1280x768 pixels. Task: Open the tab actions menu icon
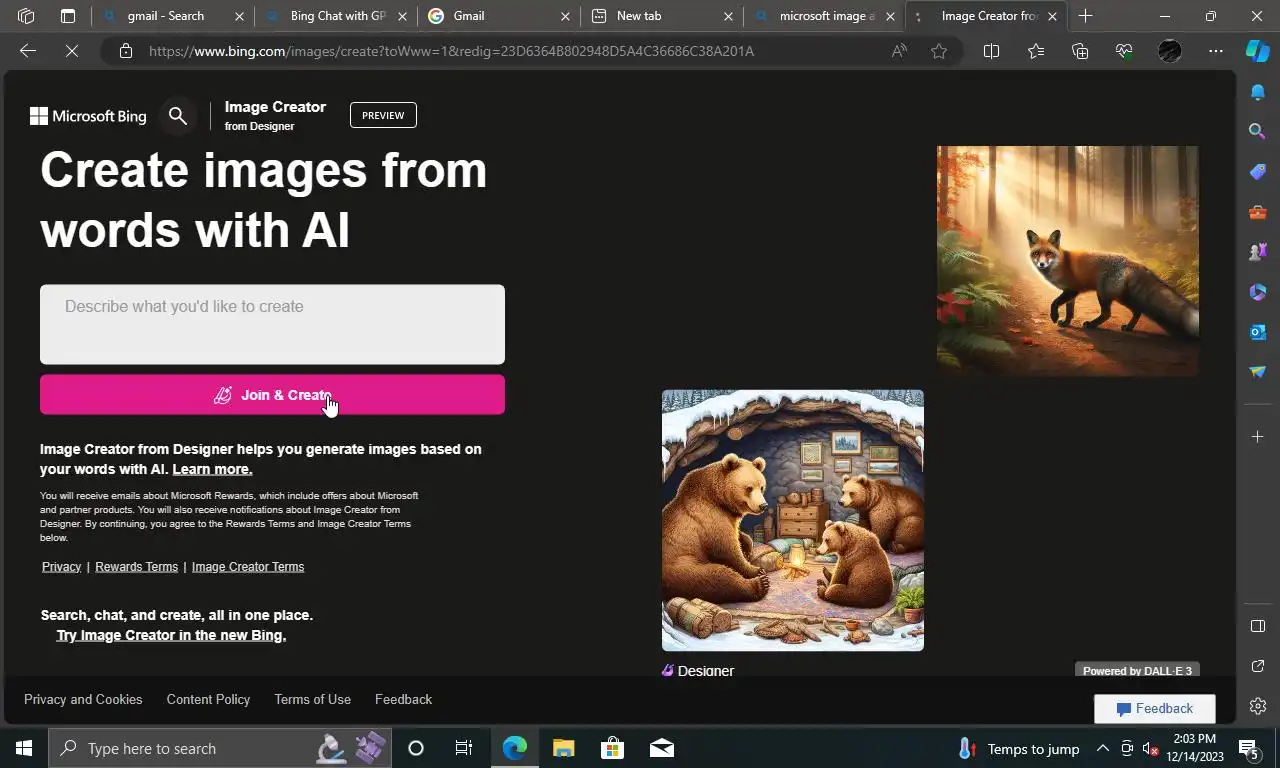[68, 16]
